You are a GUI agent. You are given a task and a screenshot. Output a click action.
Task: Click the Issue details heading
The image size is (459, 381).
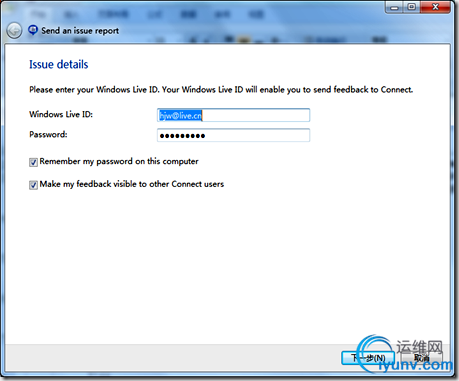(59, 64)
